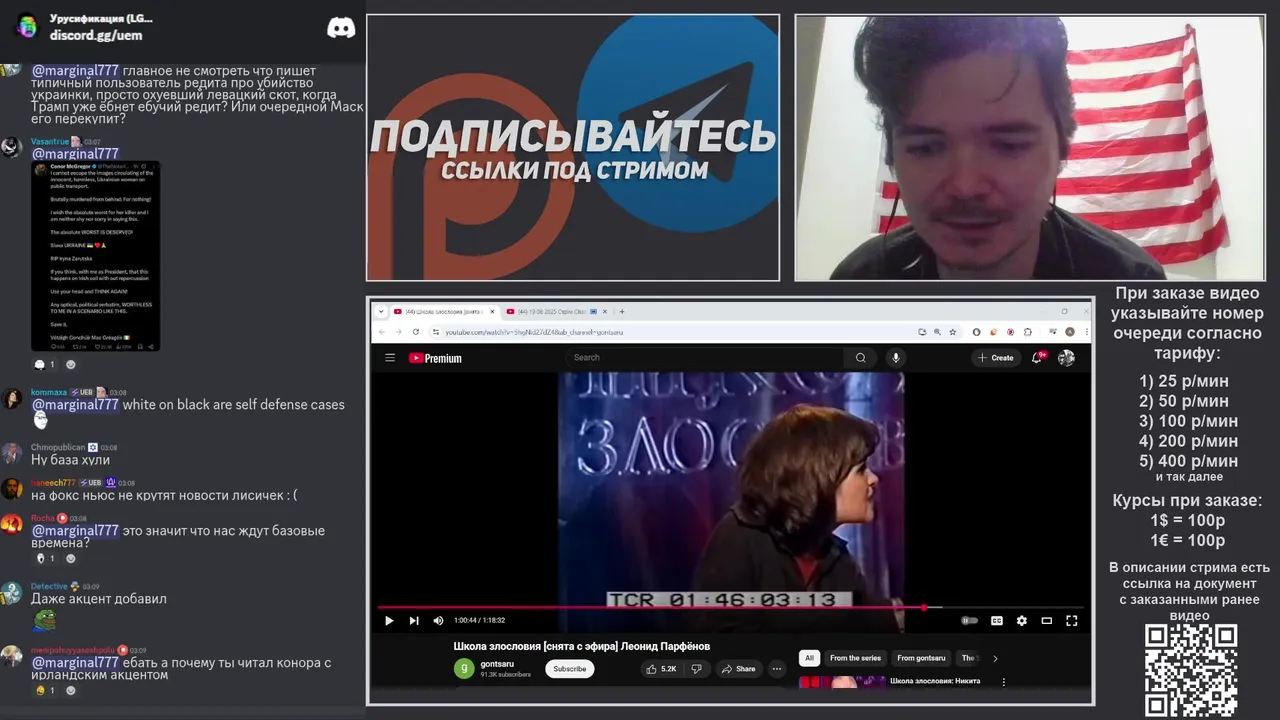The width and height of the screenshot is (1280, 720).
Task: Like the video with 5.2K likes
Action: pyautogui.click(x=662, y=669)
